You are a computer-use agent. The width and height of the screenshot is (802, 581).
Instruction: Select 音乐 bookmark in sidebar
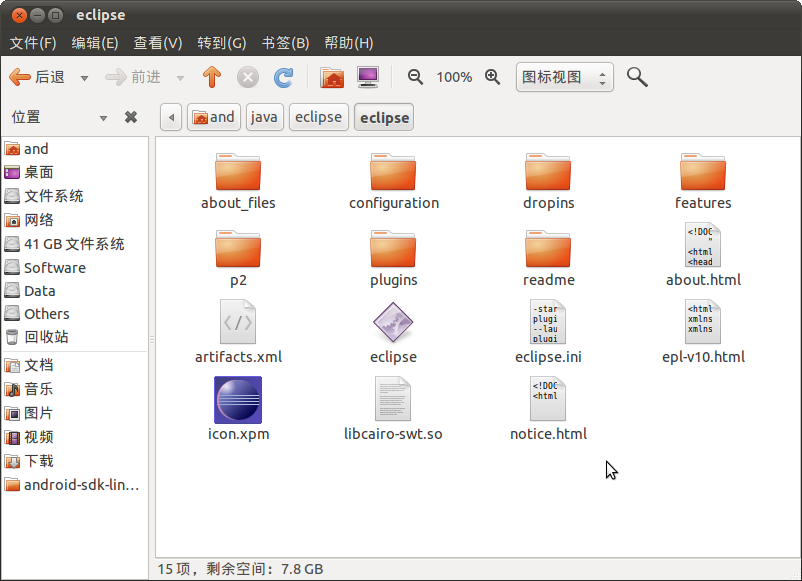75,389
